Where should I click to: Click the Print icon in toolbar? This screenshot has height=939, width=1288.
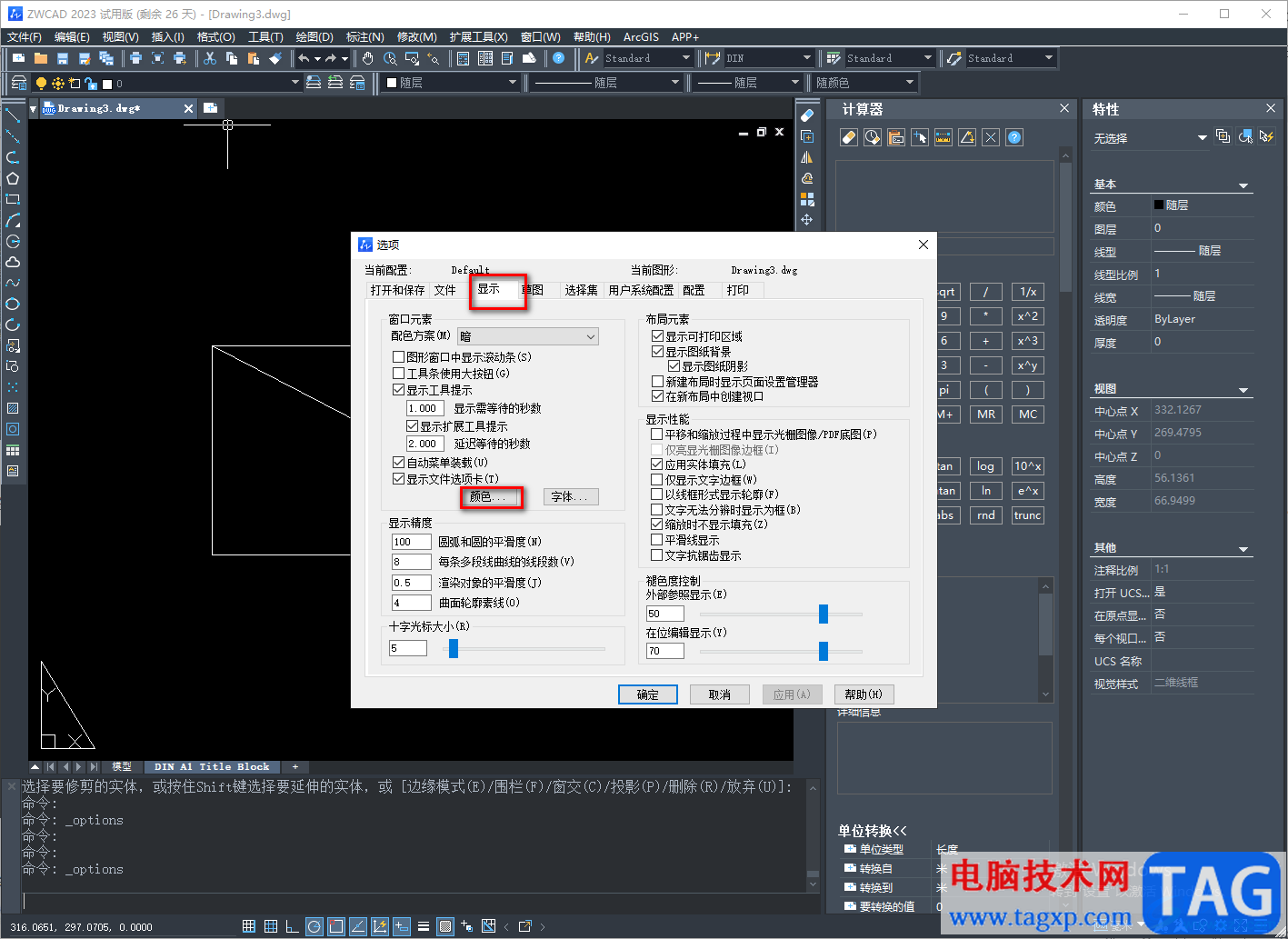click(x=135, y=58)
